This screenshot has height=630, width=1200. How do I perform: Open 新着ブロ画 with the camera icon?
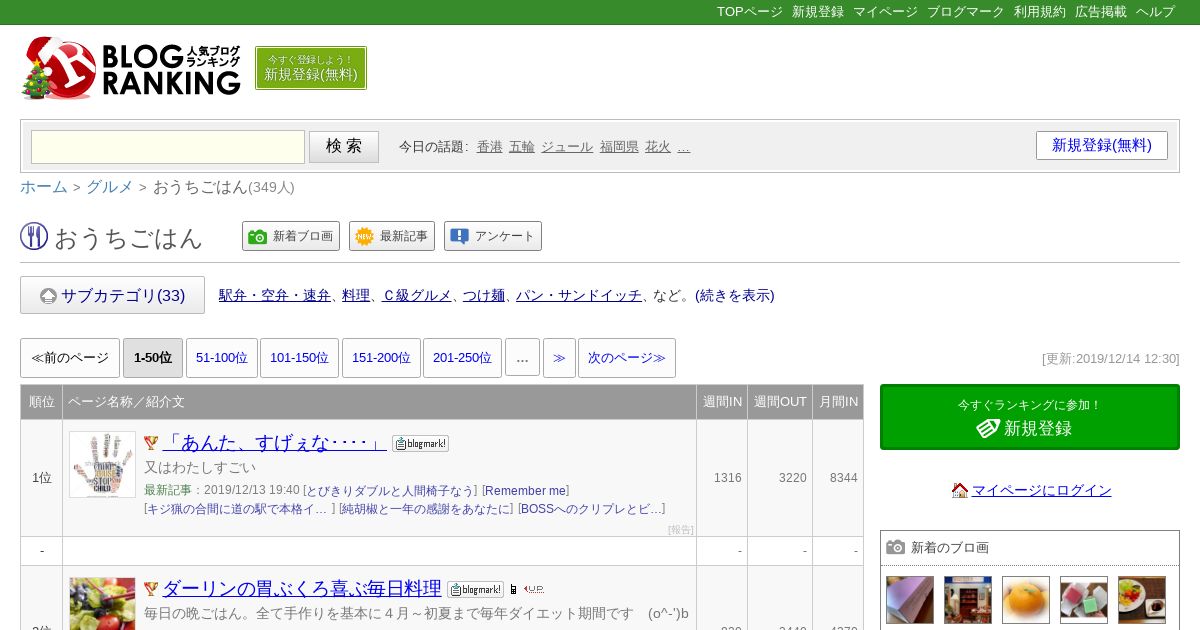coord(291,236)
